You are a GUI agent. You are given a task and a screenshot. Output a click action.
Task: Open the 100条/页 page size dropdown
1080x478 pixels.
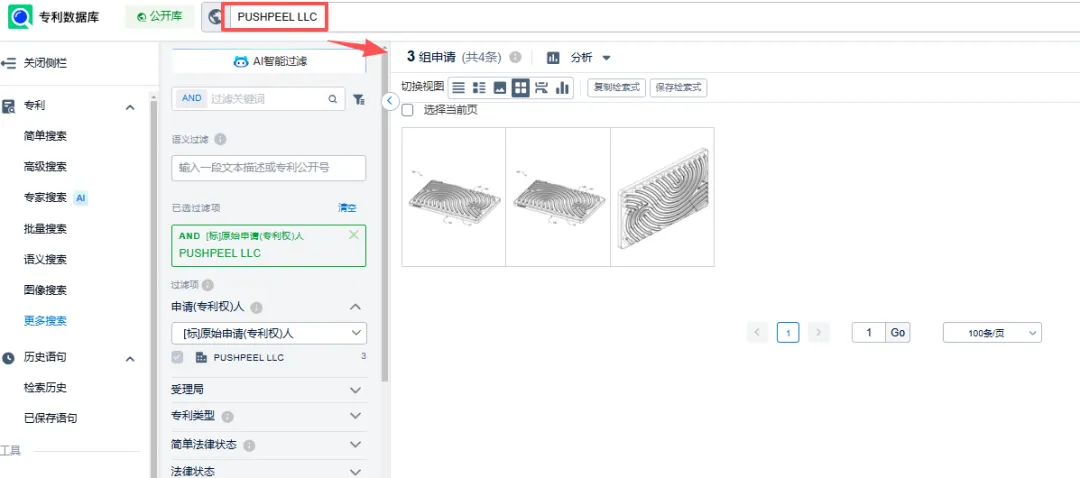[x=992, y=333]
